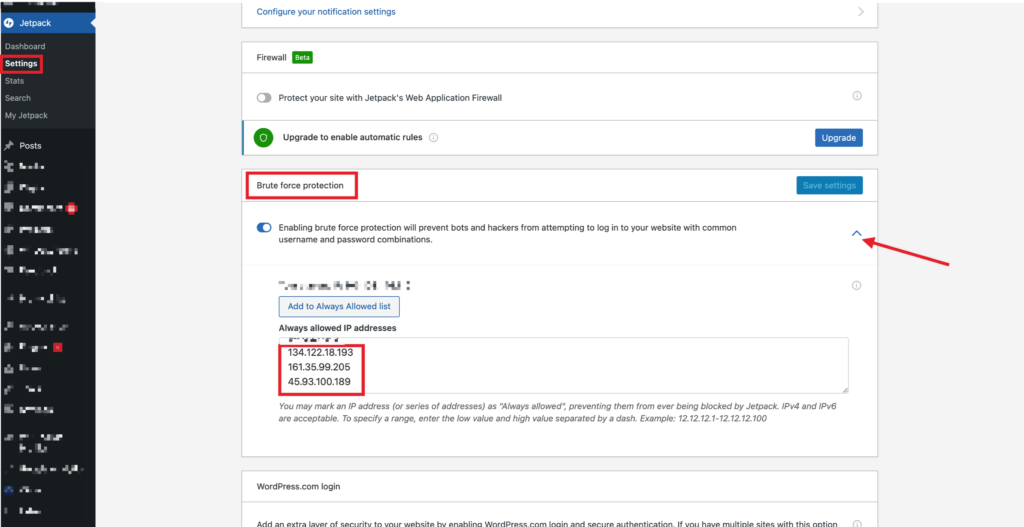Click the Firewall section heading

click(x=272, y=57)
